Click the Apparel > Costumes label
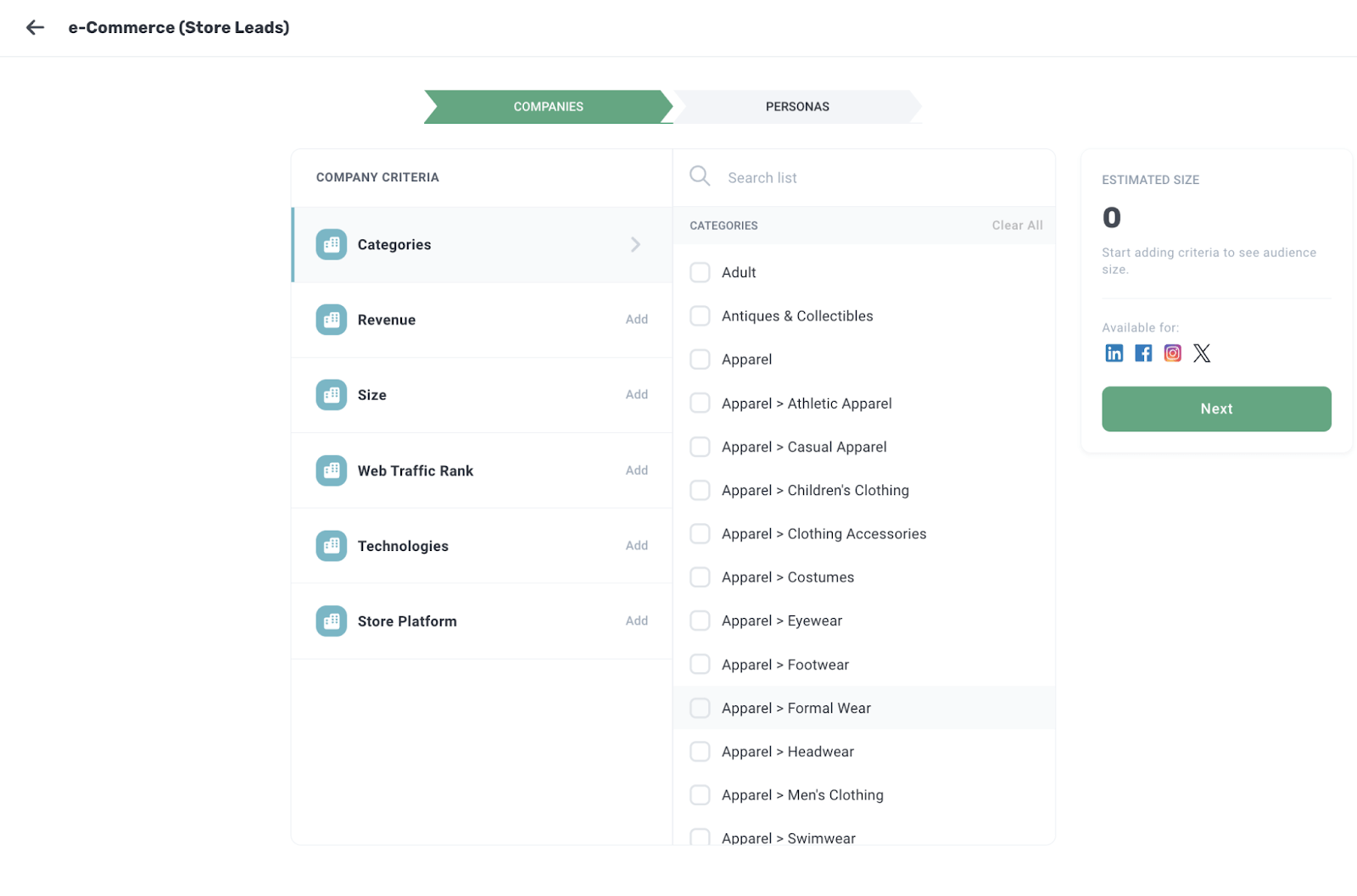 [x=788, y=577]
